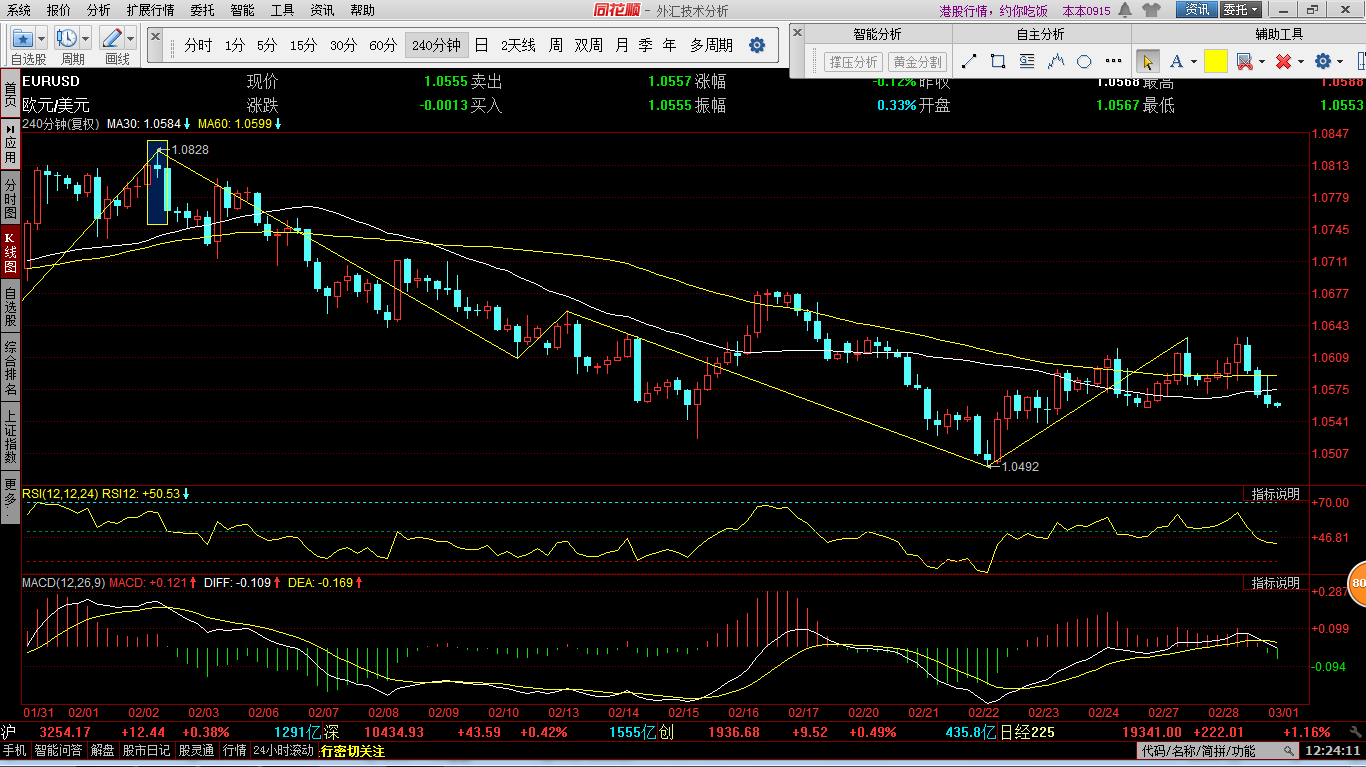Expand the 画线 dropdown arrow
Image resolution: width=1366 pixels, height=767 pixels.
click(x=131, y=39)
